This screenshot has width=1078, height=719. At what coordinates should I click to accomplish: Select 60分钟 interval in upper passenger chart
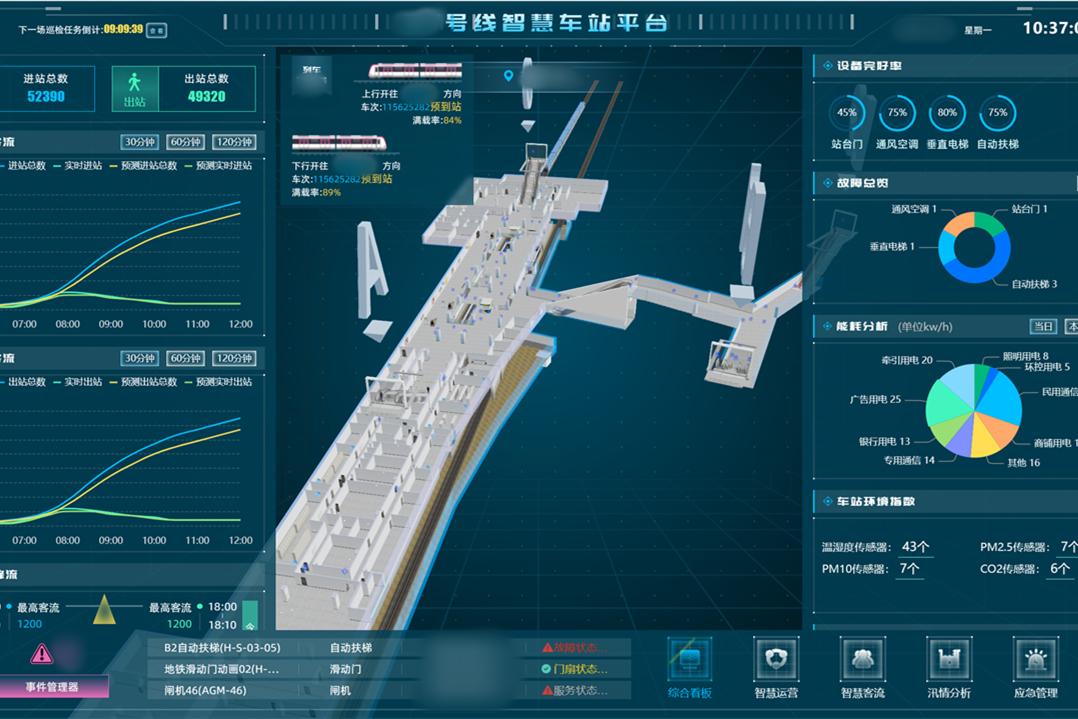point(185,142)
